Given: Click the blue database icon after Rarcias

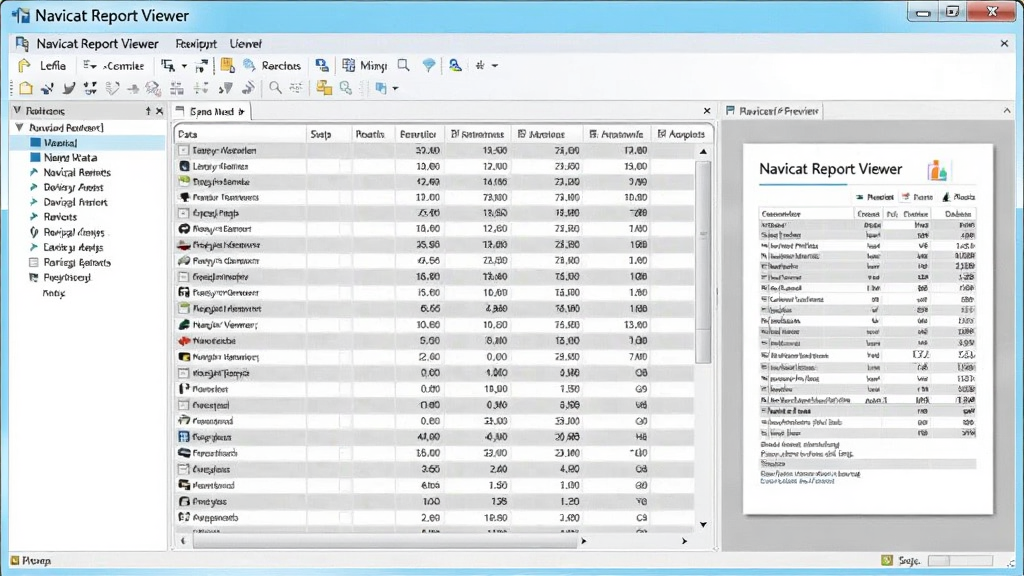Looking at the screenshot, I should click(x=322, y=65).
